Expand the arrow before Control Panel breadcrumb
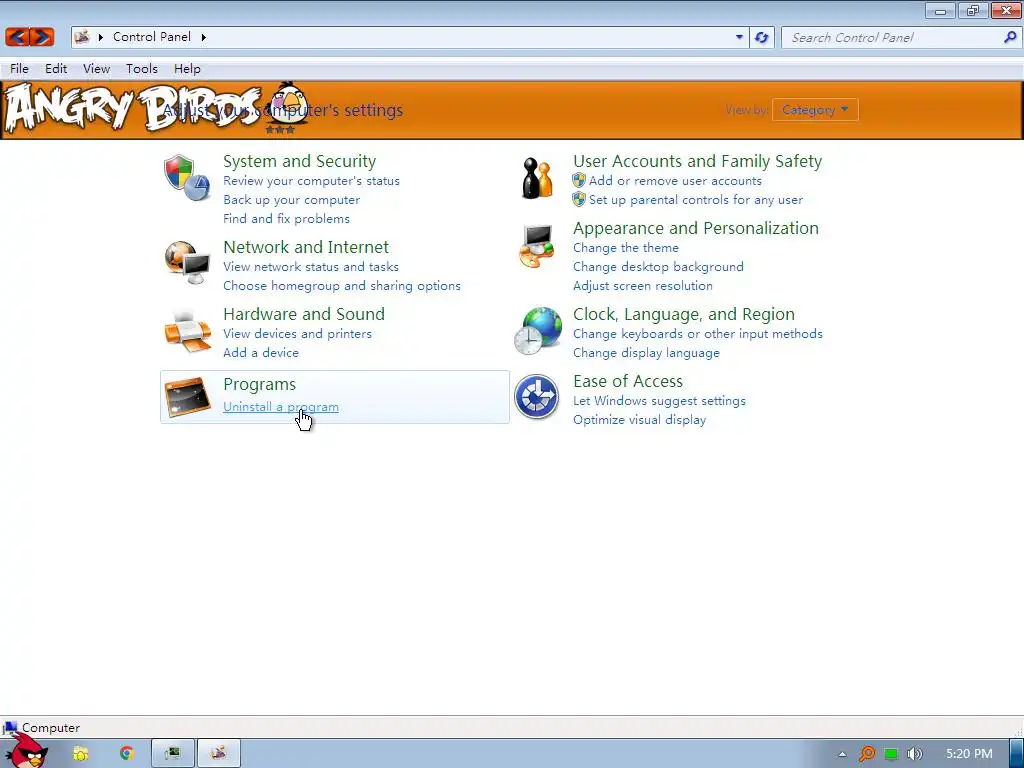1024x768 pixels. (x=101, y=37)
